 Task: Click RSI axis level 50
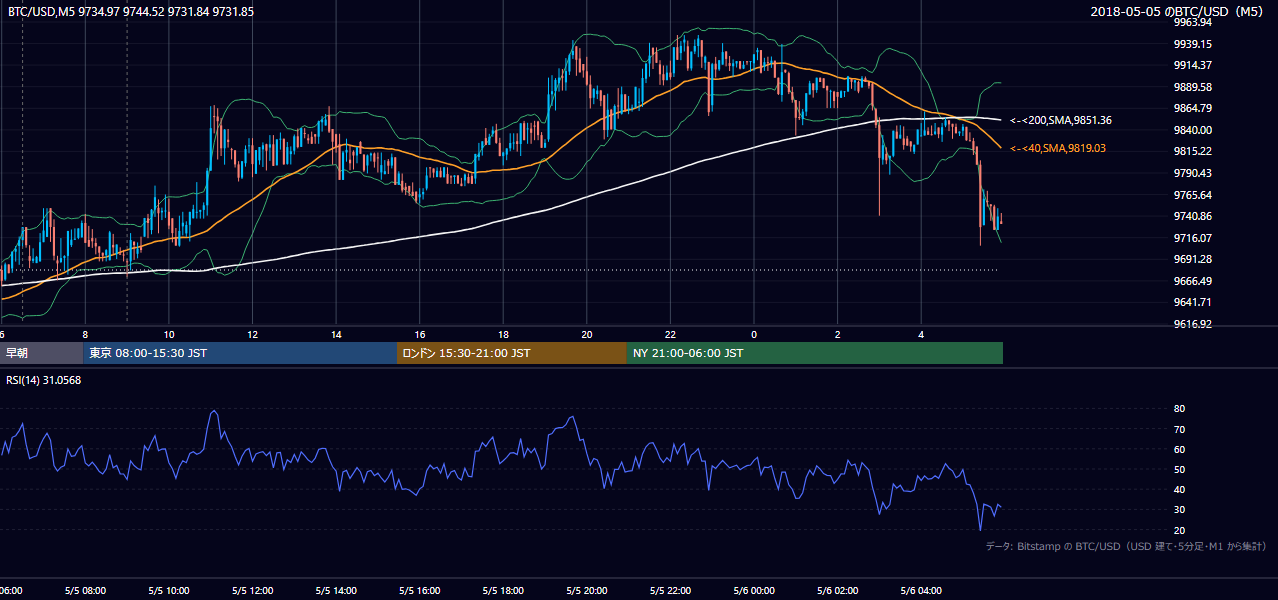pos(1179,469)
